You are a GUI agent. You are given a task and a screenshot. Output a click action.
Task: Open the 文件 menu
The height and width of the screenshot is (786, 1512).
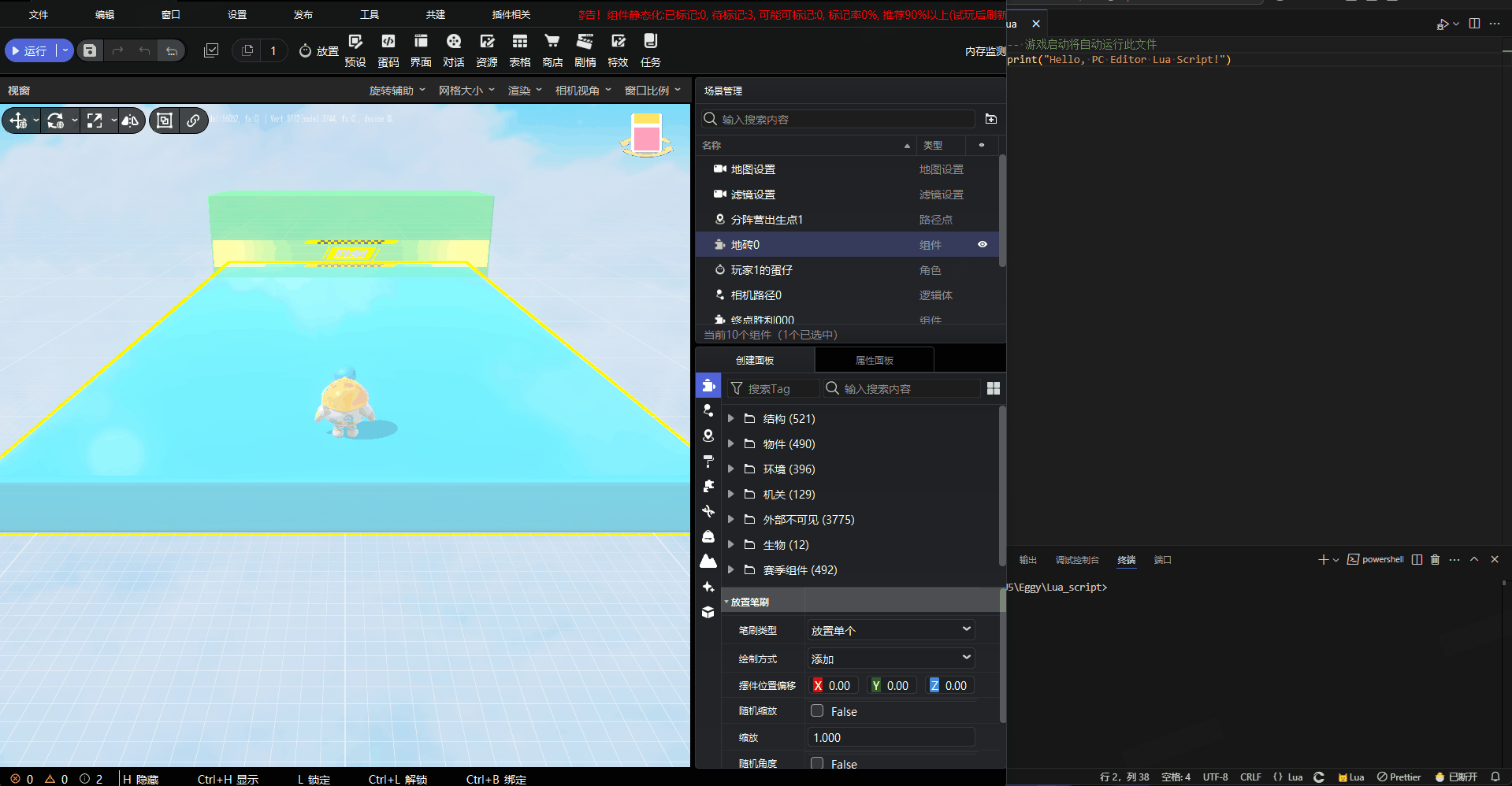[x=39, y=14]
